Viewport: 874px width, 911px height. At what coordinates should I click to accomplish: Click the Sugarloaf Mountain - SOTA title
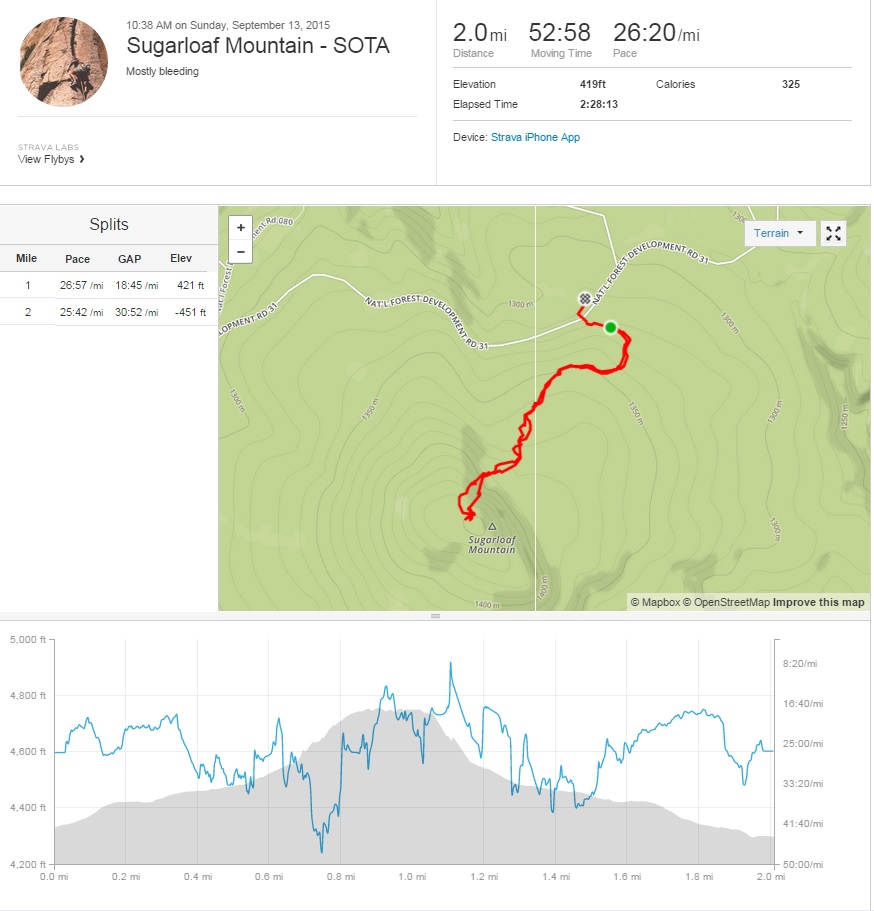coord(258,46)
